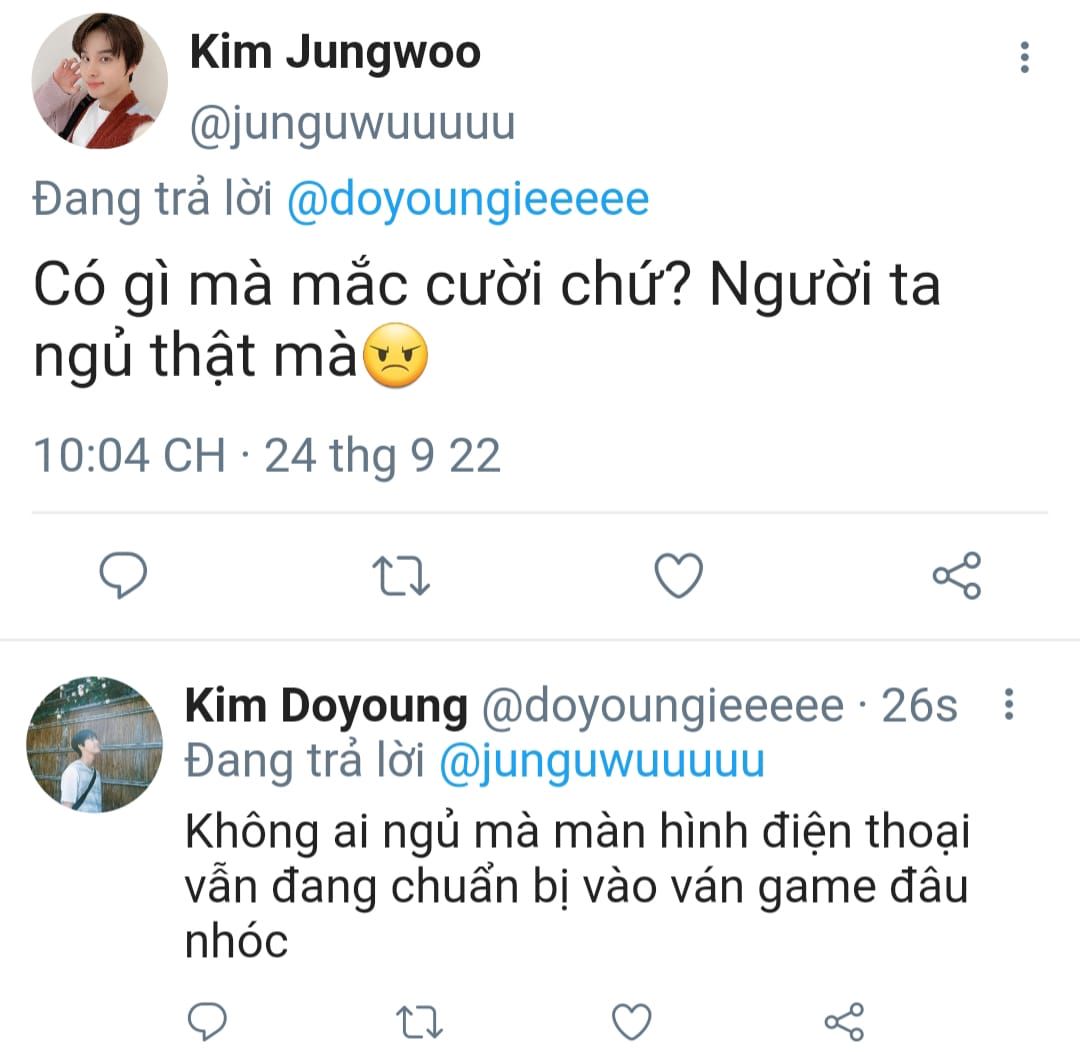Reply to Kim Doyoung's tweet
Viewport: 1080px width, 1052px height.
(x=207, y=1022)
